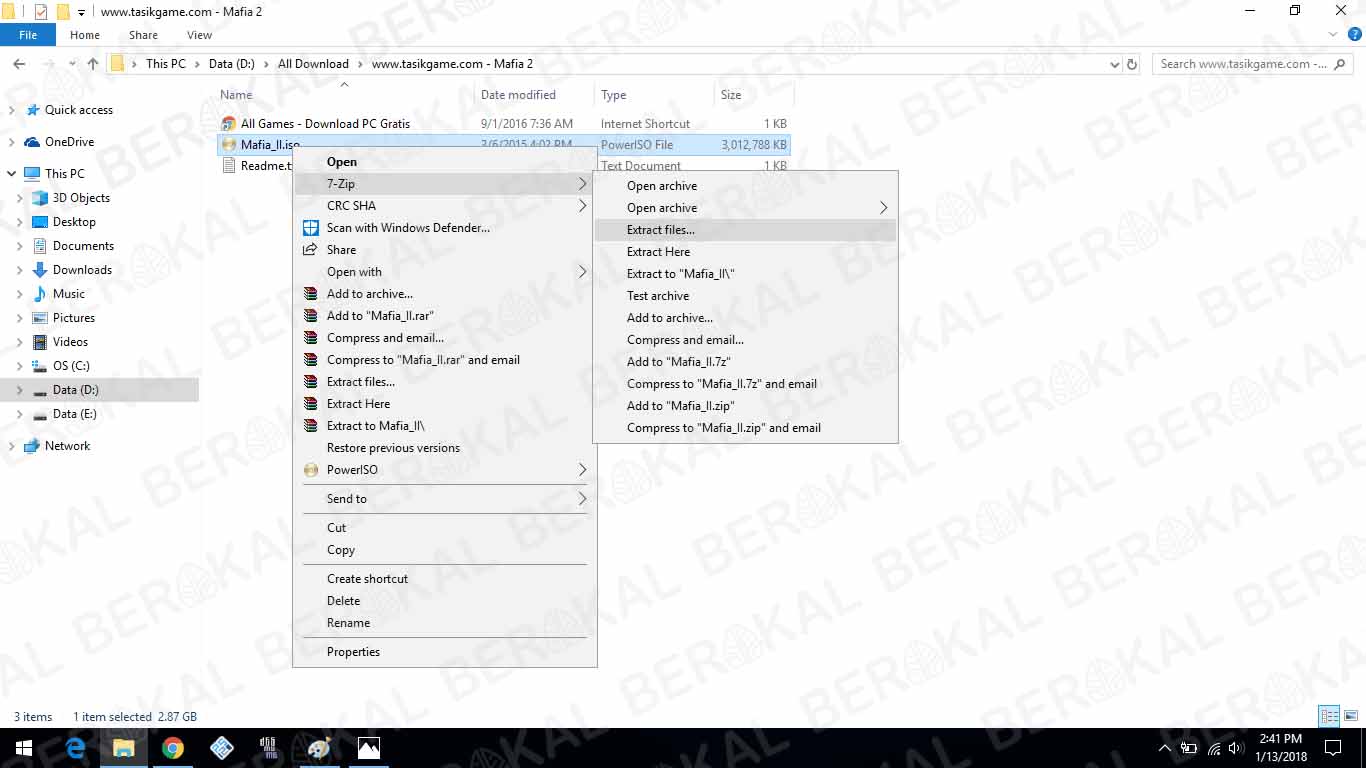Click the Up one level arrow

(x=93, y=64)
